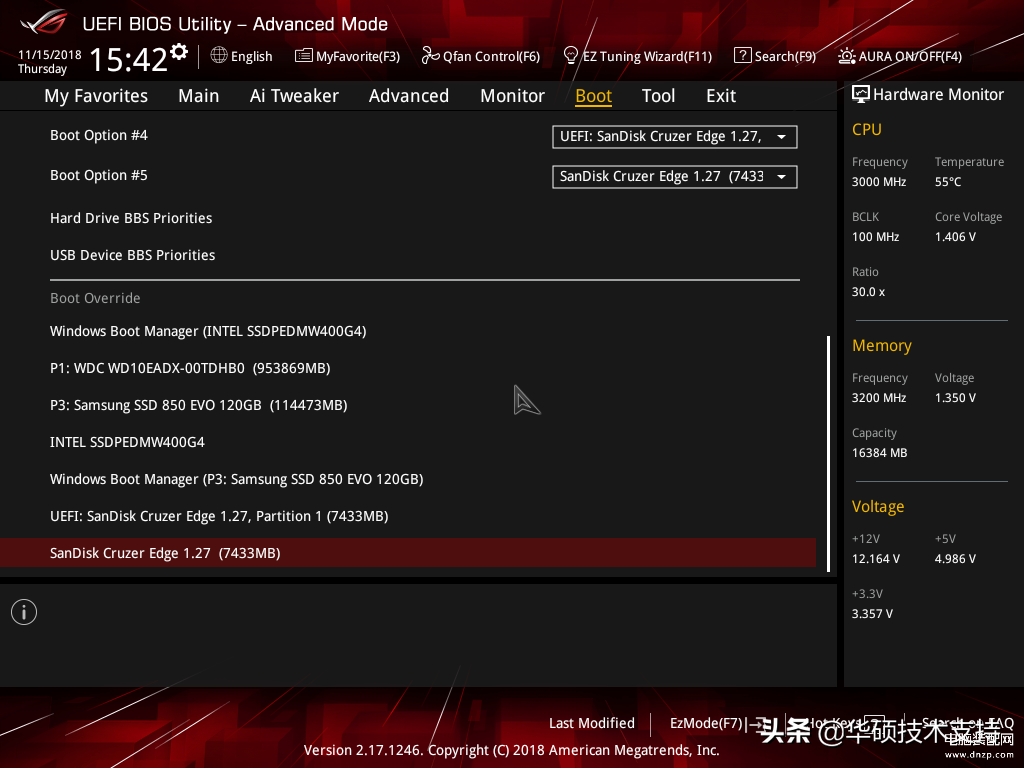The height and width of the screenshot is (768, 1024).
Task: Click the Core Voltage 1.406 V value
Action: pos(955,236)
